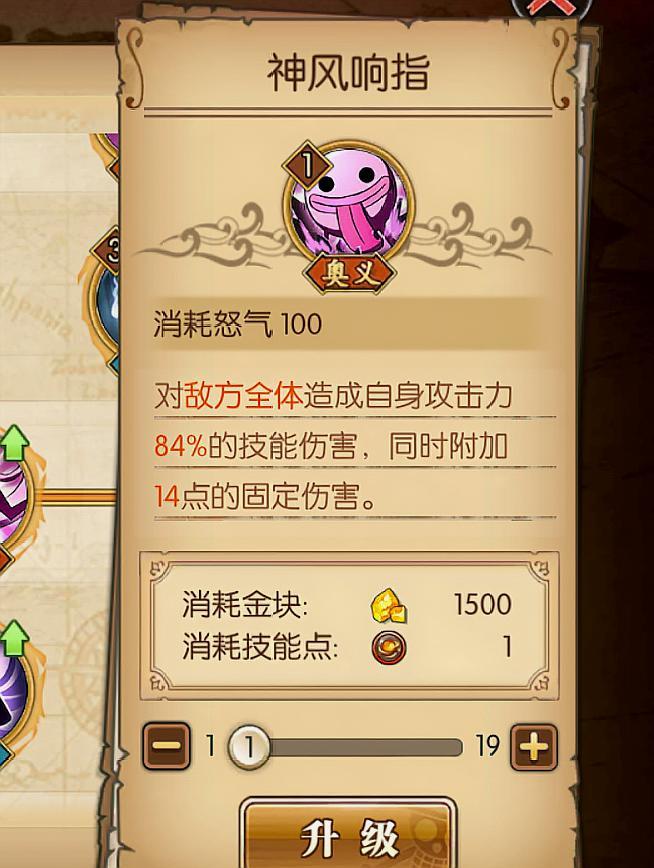
Task: Click the 升级 upgrade button
Action: (348, 834)
